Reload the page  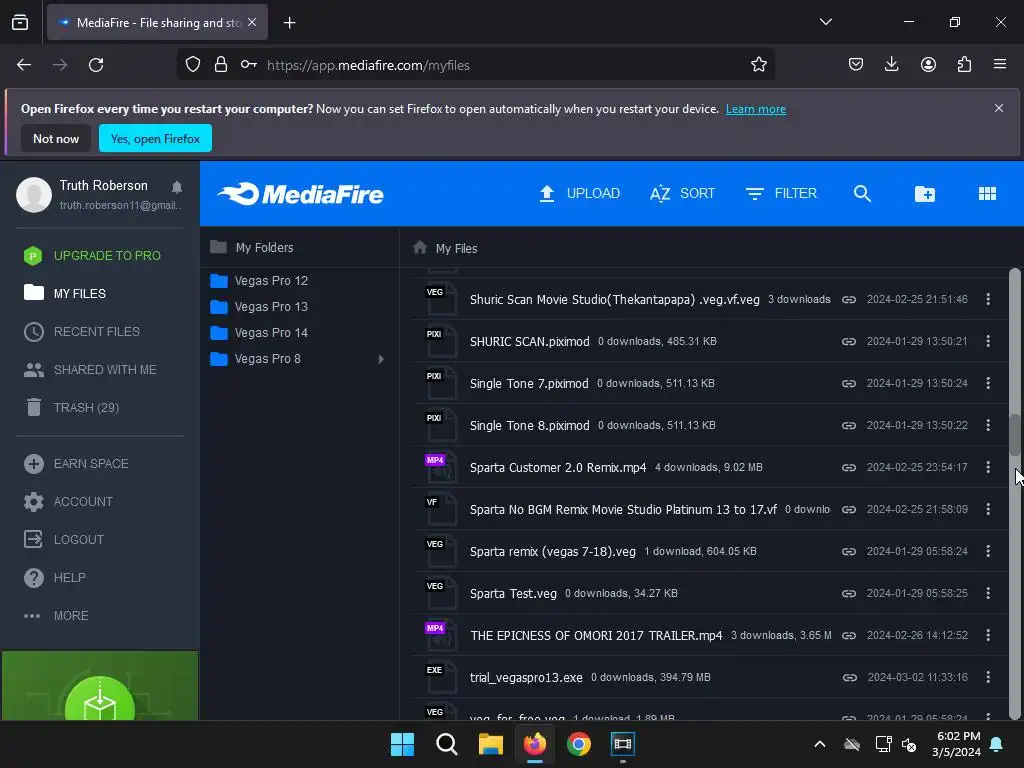[96, 65]
